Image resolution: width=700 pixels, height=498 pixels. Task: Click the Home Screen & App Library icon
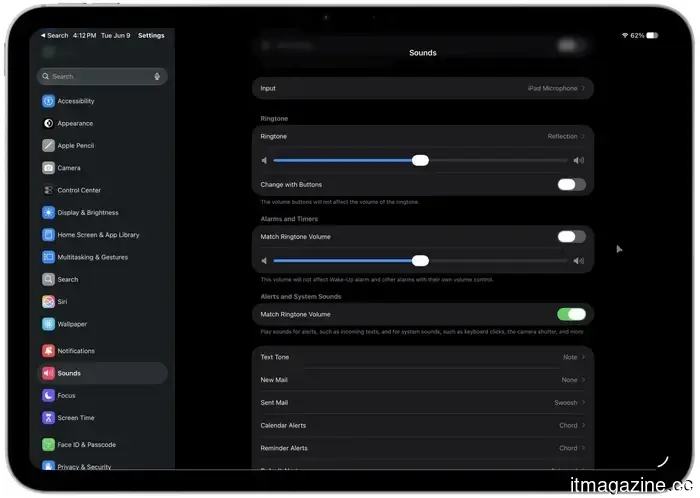click(48, 235)
